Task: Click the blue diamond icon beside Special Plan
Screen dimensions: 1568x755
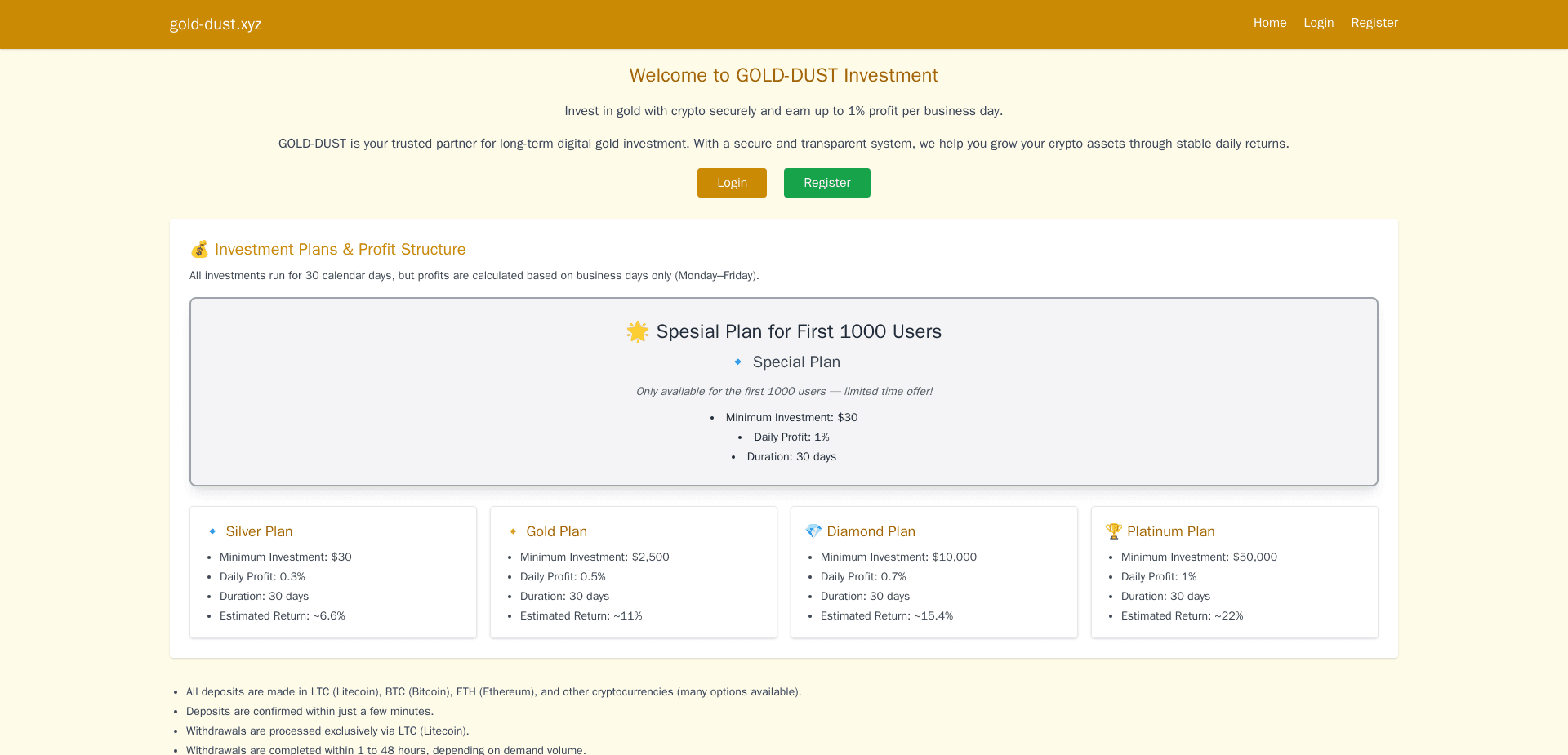Action: [x=738, y=362]
